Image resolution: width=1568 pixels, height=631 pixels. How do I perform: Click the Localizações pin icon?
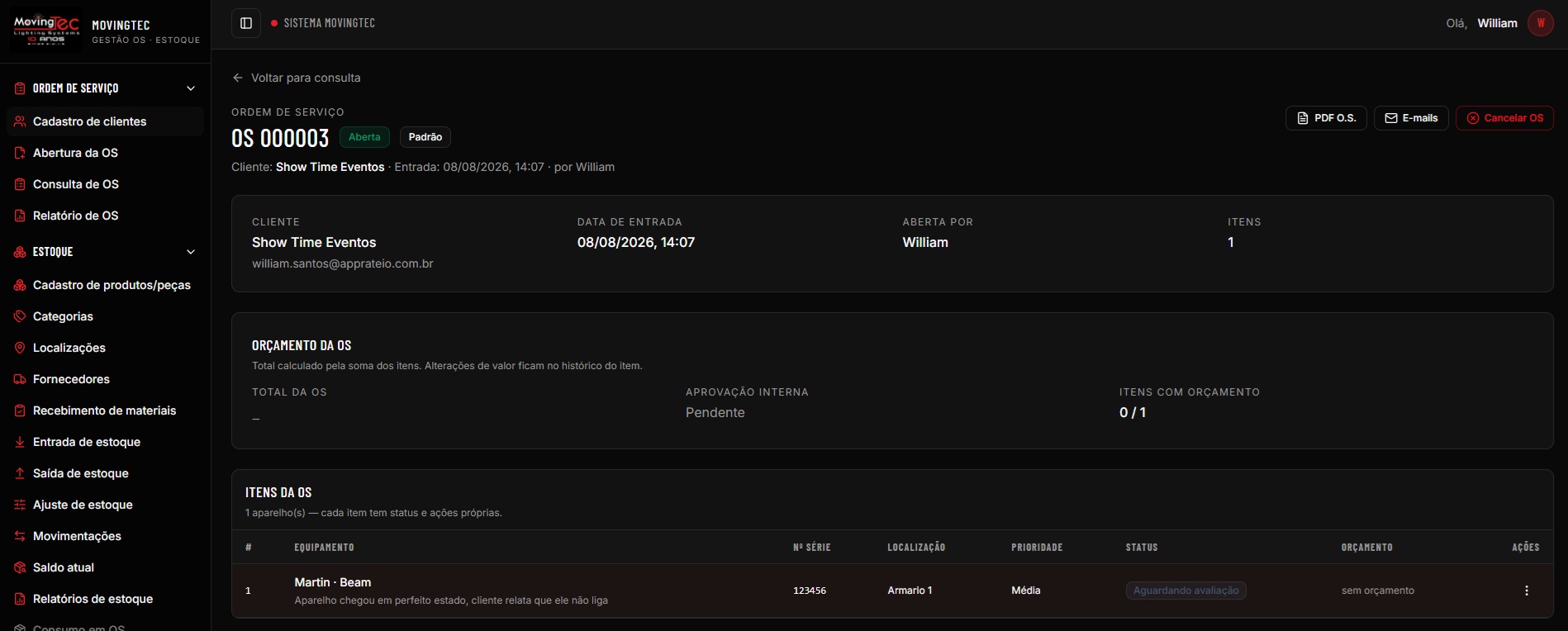coord(20,348)
